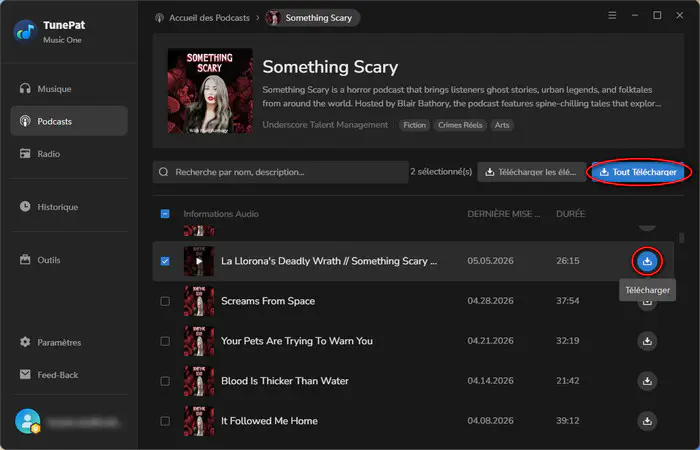Click the Something Scary breadcrumb
Image resolution: width=700 pixels, height=450 pixels.
(312, 18)
